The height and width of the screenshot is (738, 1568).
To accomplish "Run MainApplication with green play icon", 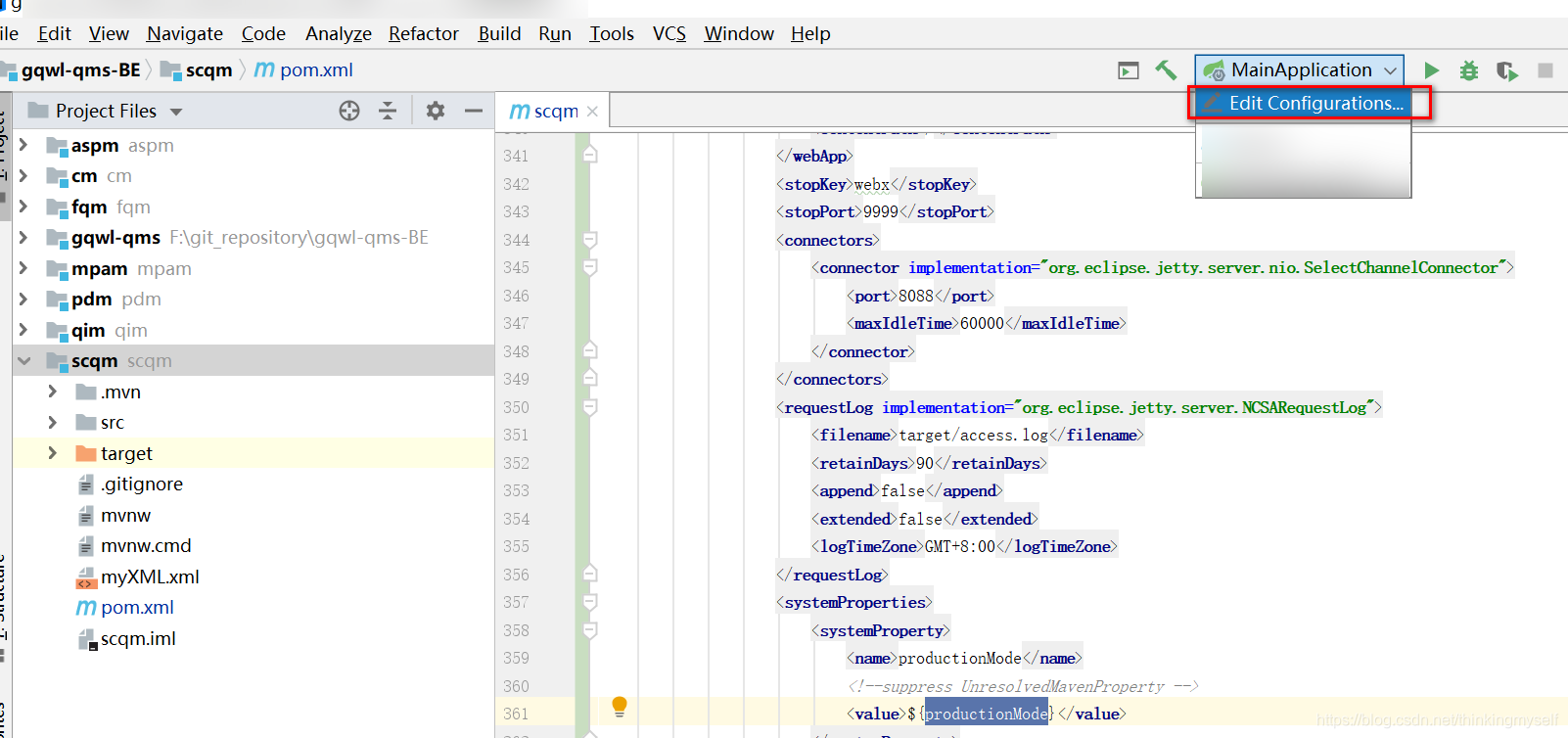I will [x=1431, y=70].
